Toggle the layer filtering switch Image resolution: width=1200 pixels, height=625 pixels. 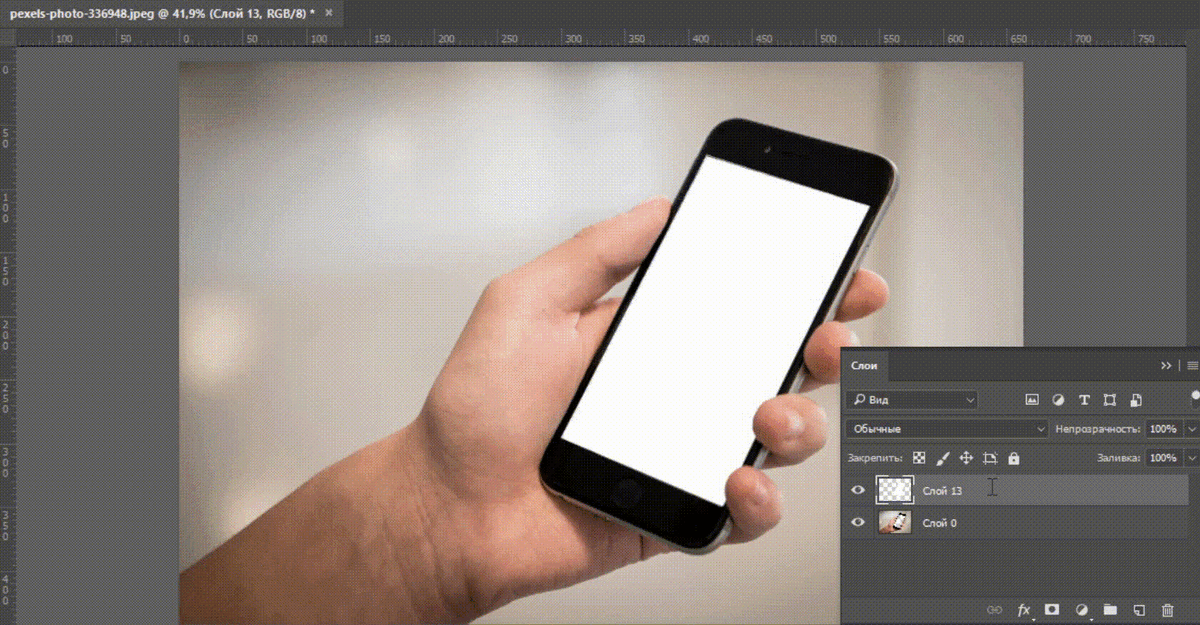1195,399
